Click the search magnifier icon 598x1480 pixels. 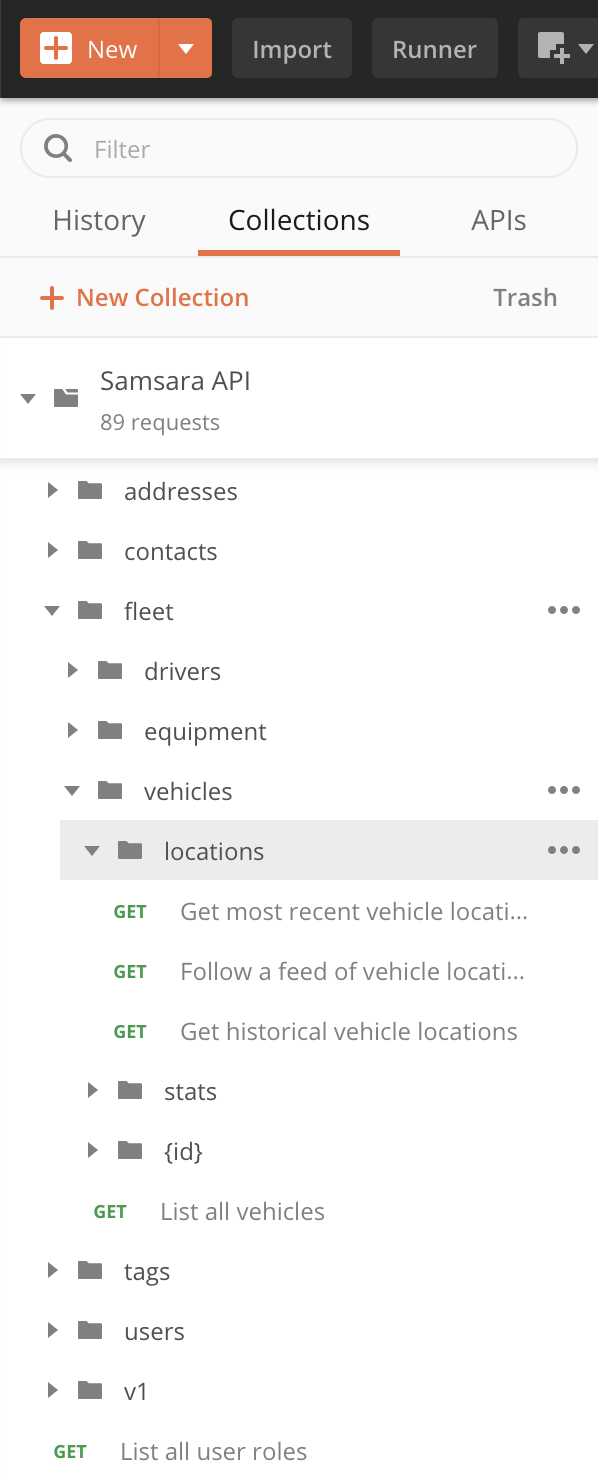(59, 149)
